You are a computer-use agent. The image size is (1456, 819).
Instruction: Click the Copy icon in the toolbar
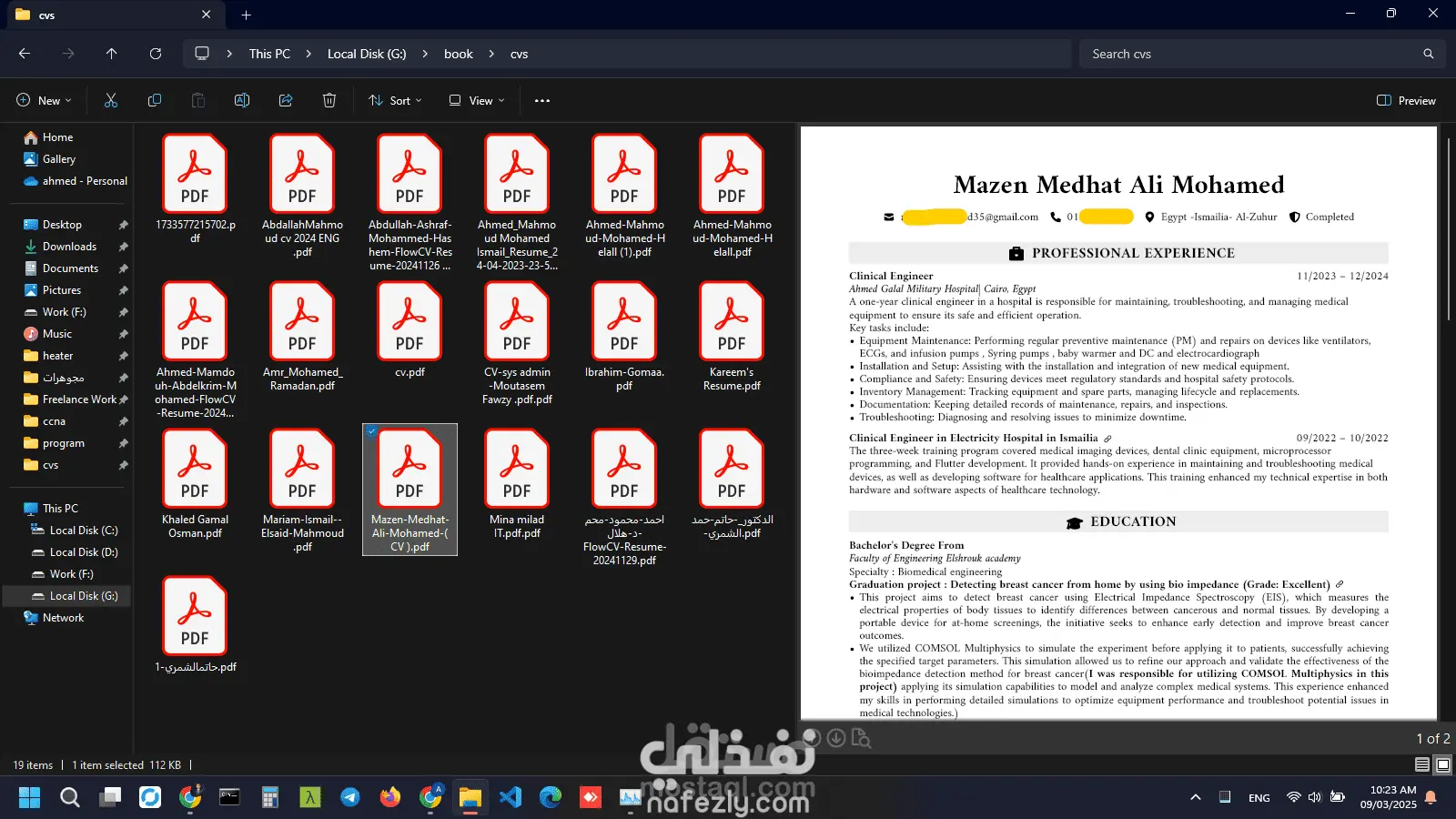pos(155,100)
